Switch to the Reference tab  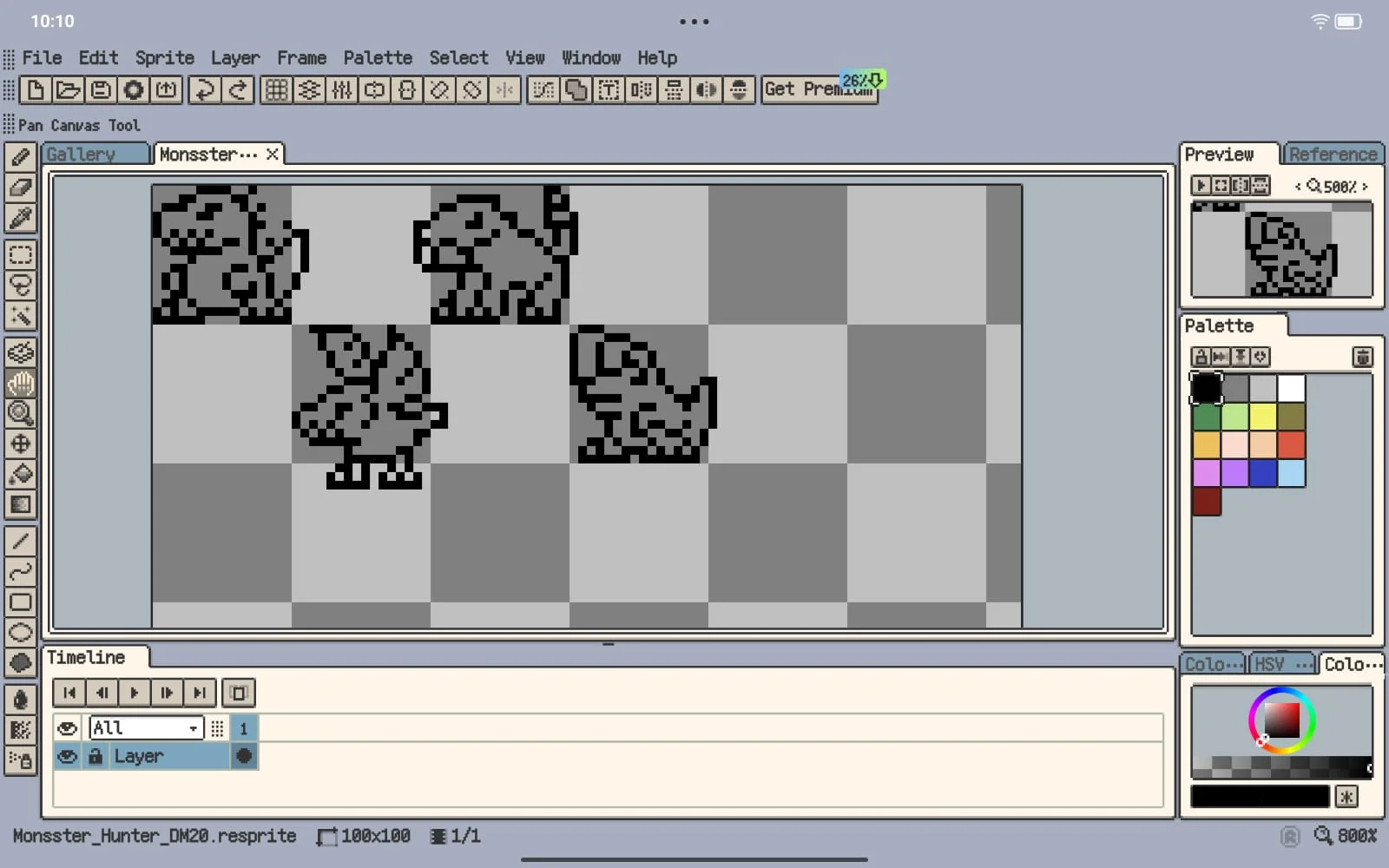point(1332,155)
